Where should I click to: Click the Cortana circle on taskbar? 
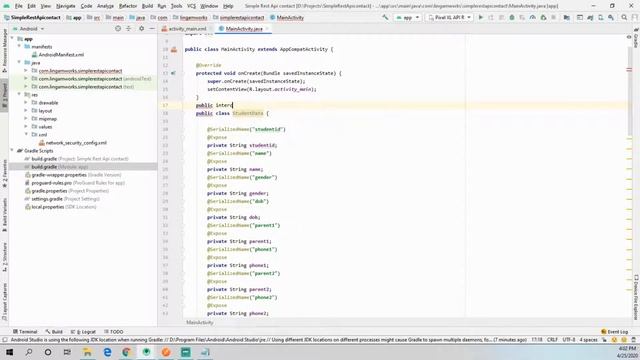48,352
